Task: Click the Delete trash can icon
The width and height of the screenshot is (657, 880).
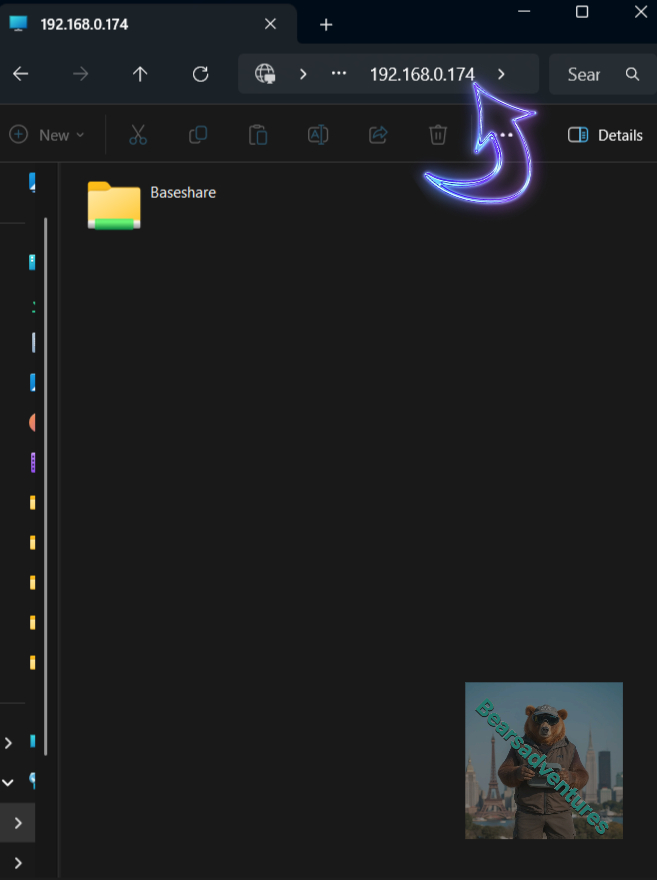Action: (437, 135)
